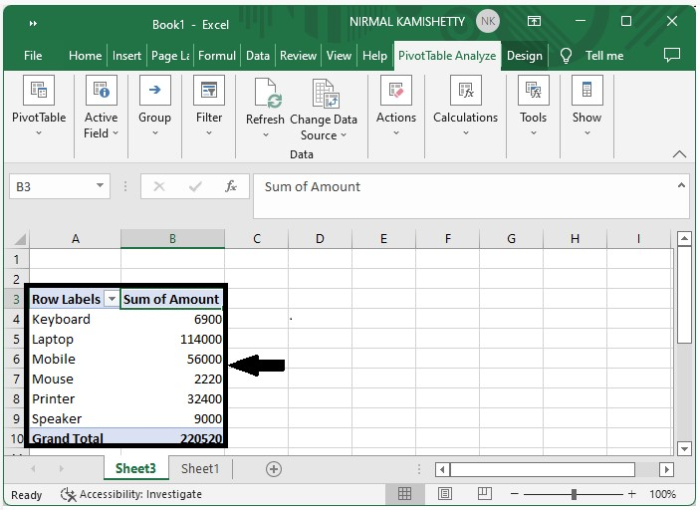Screen dimensions: 700x510
Task: Switch to the Design ribbon tab
Action: pos(524,56)
